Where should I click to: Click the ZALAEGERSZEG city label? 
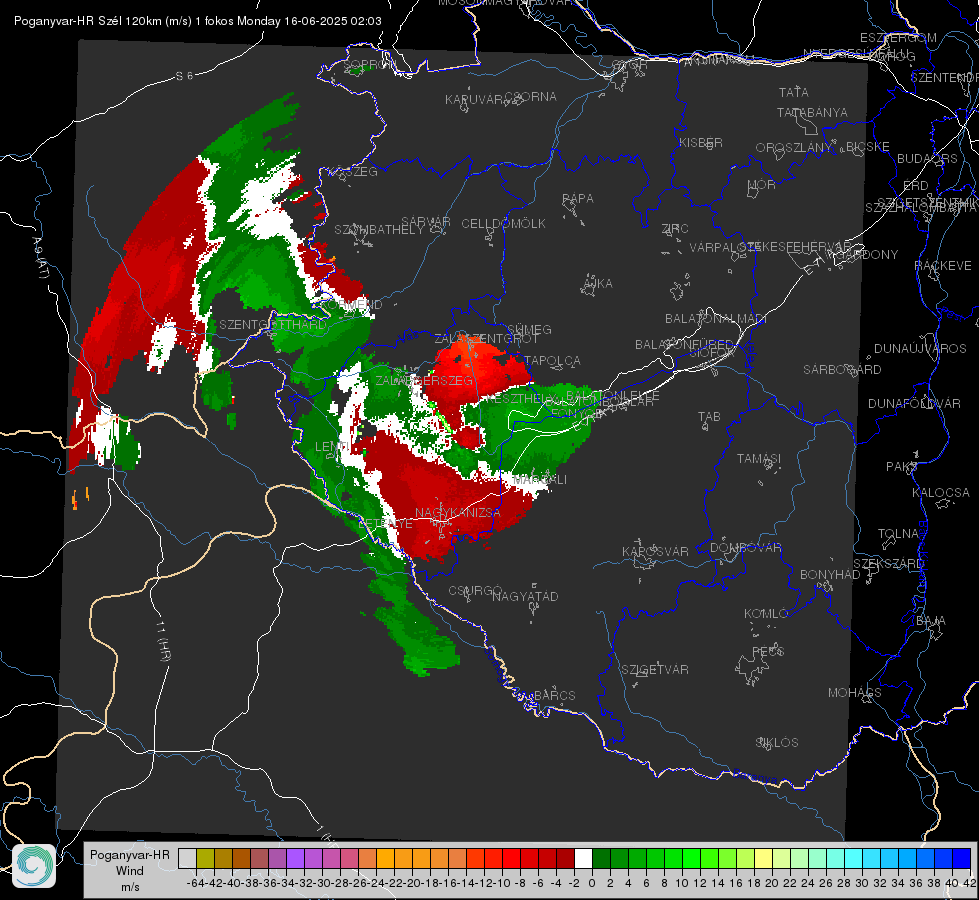tap(424, 380)
